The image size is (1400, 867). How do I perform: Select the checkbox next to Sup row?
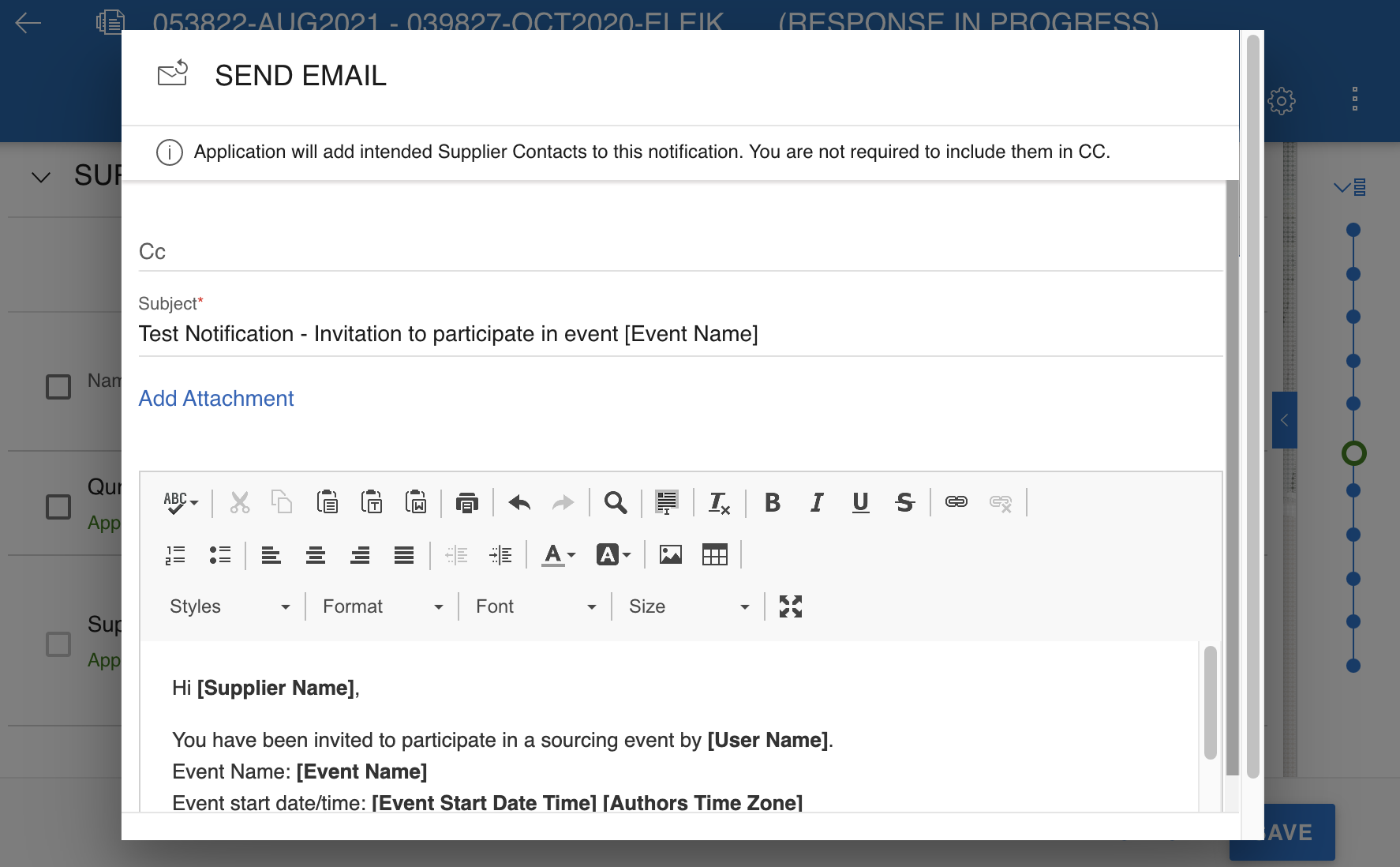click(58, 644)
